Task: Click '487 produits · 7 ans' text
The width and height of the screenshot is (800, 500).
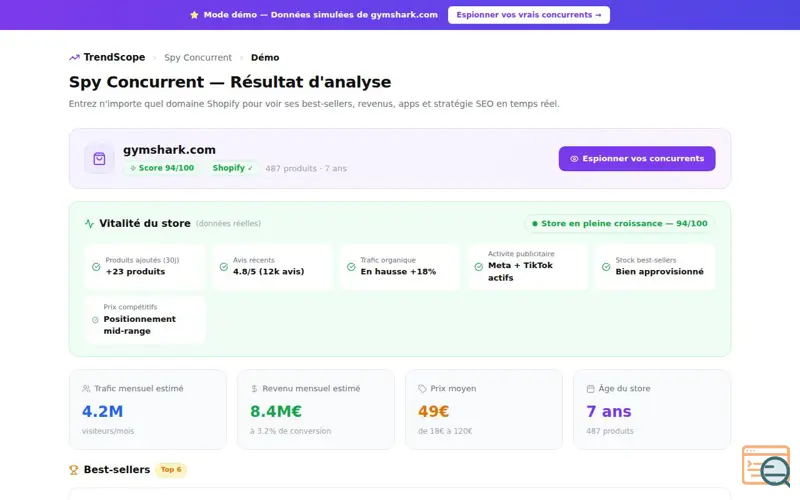Action: (x=306, y=168)
